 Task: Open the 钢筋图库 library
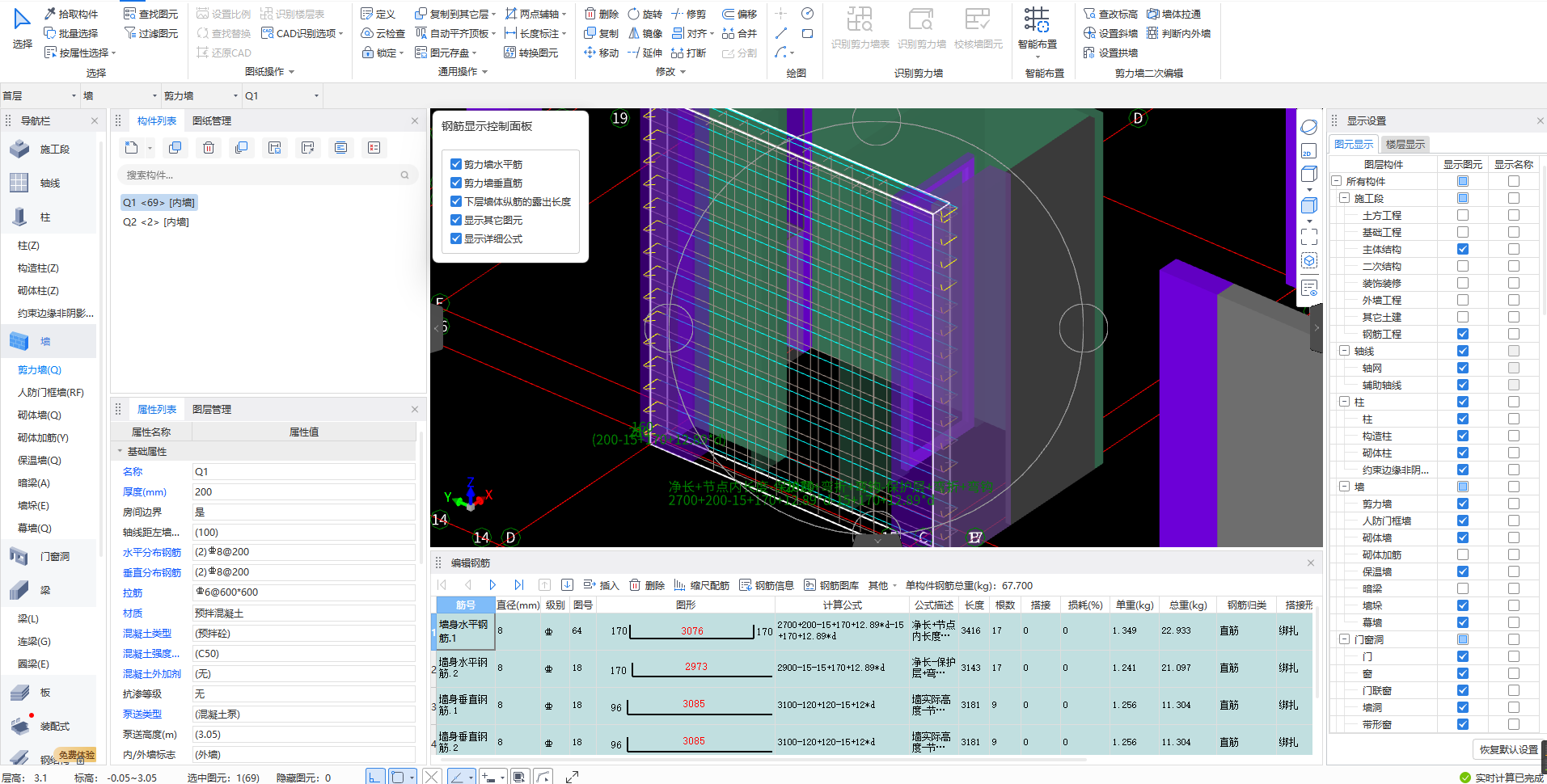point(831,585)
